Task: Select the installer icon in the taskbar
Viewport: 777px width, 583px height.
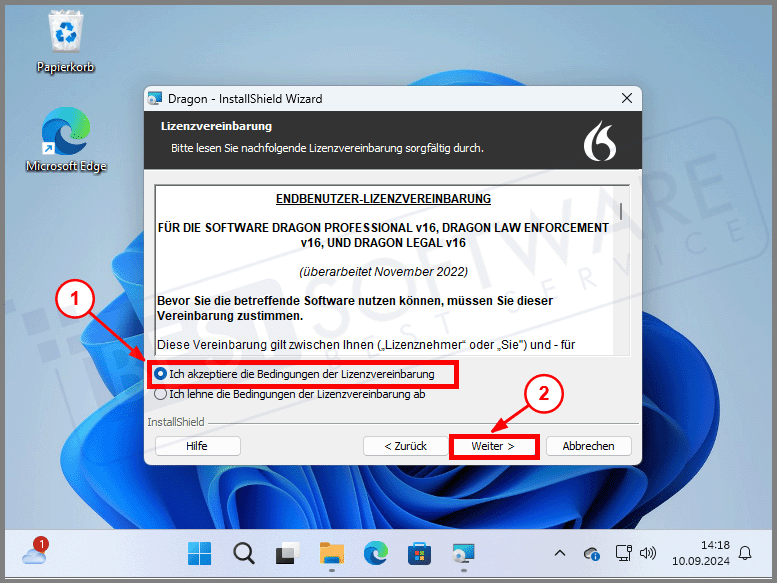Action: pyautogui.click(x=463, y=553)
